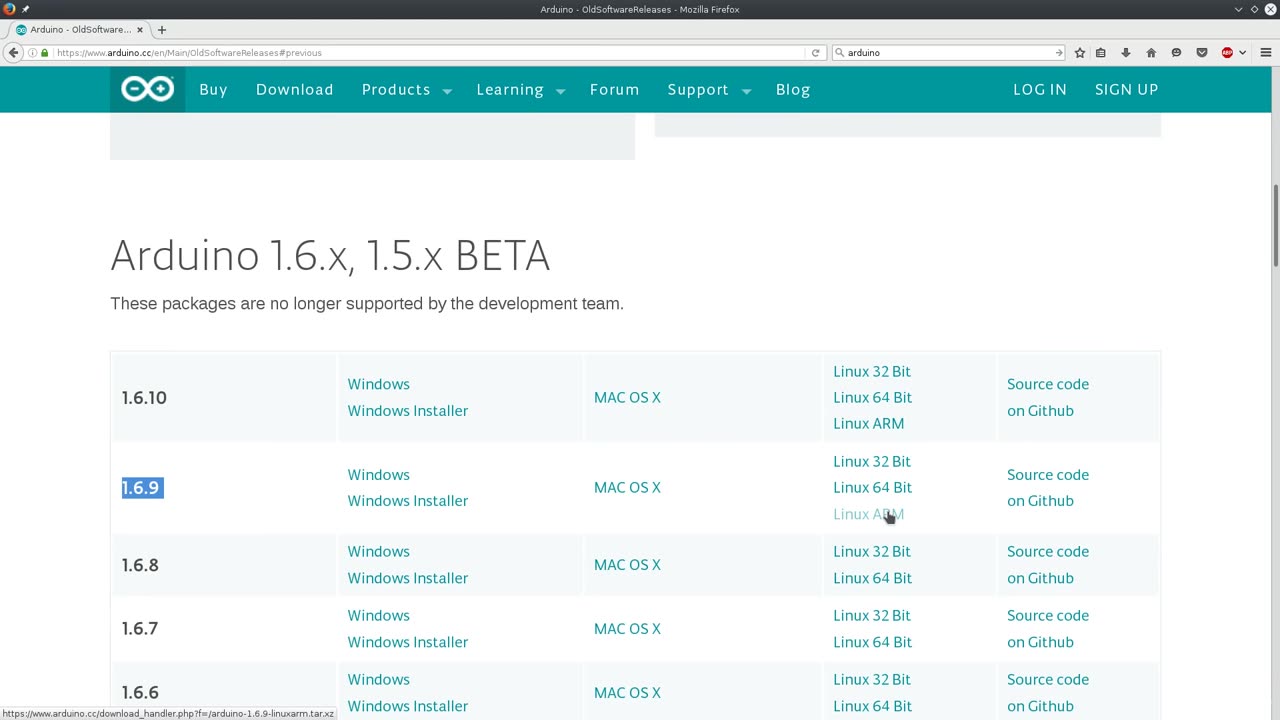
Task: Click the search go arrow
Action: [1059, 52]
